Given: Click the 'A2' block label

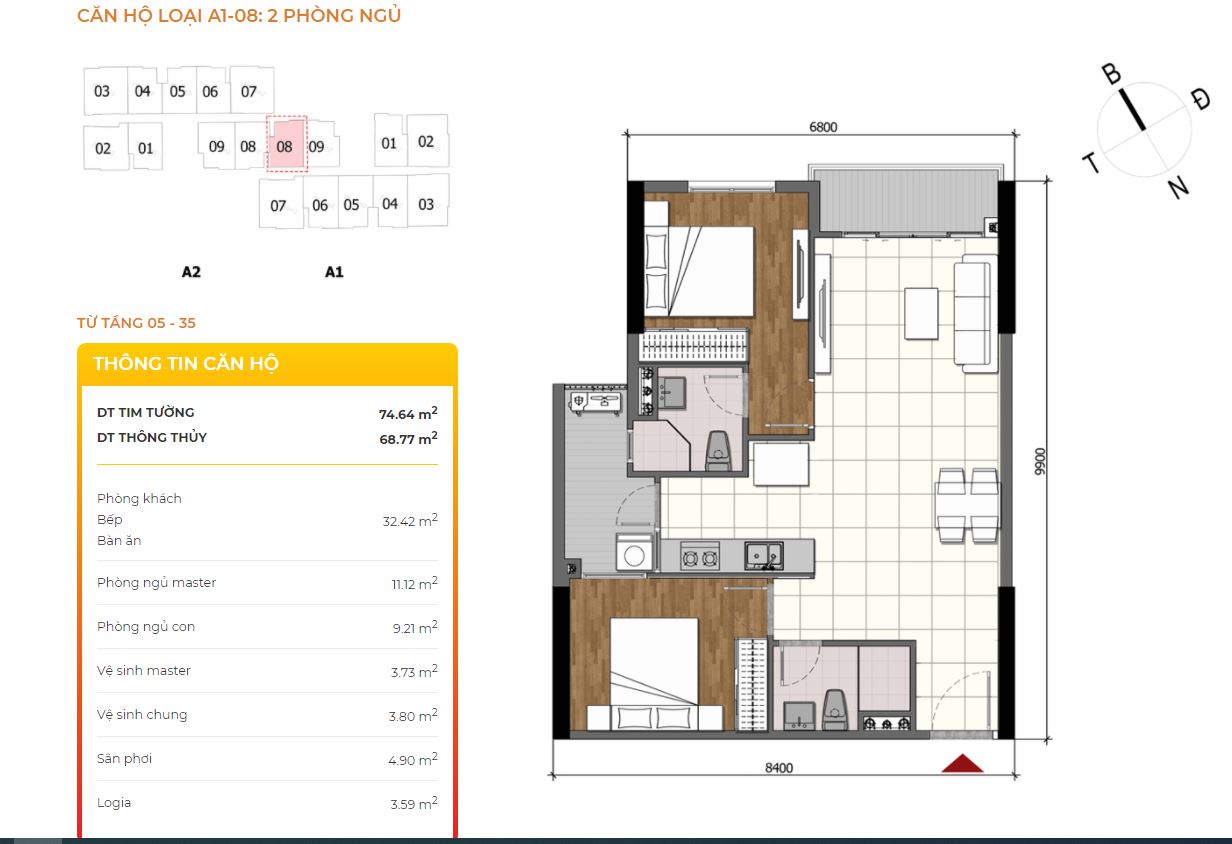Looking at the screenshot, I should pyautogui.click(x=192, y=271).
